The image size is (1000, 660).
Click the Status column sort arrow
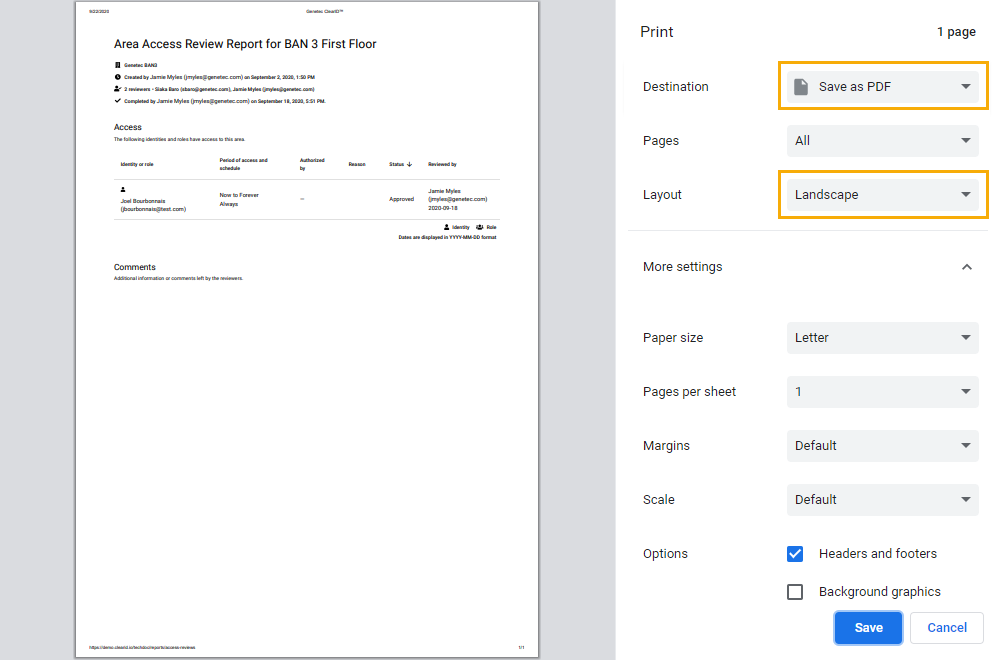tap(409, 164)
